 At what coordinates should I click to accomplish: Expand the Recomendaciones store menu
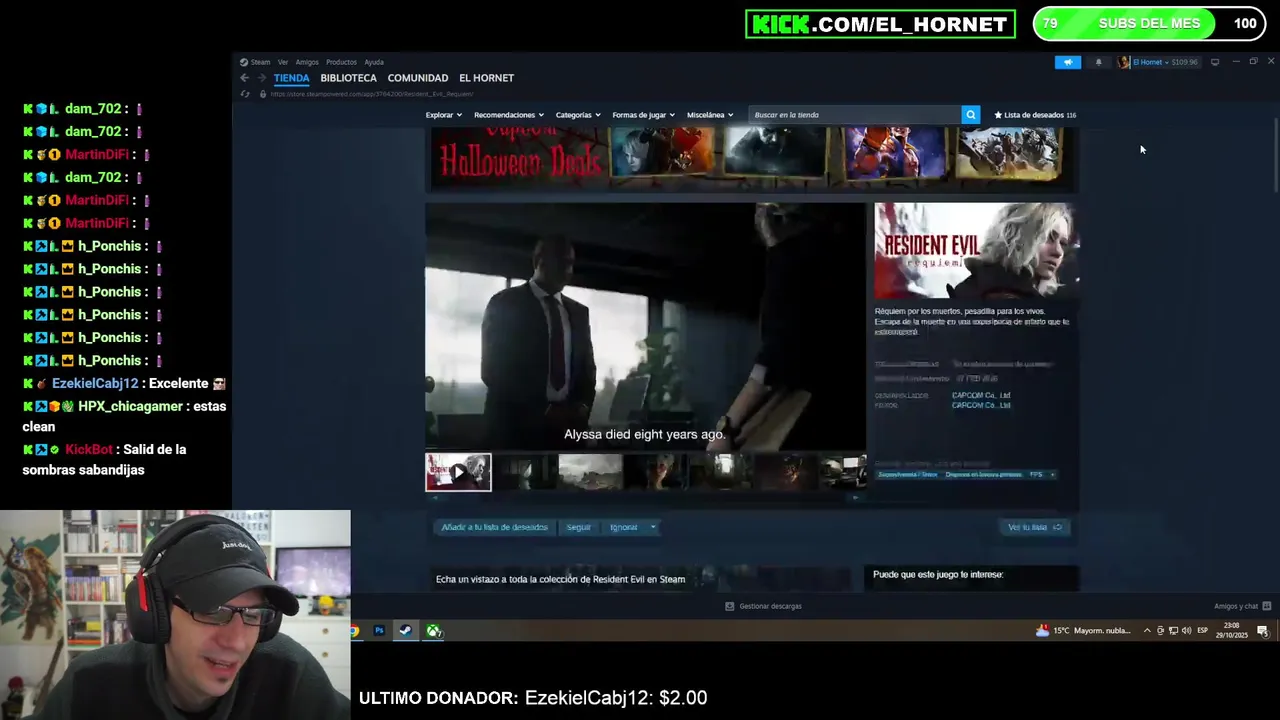509,115
